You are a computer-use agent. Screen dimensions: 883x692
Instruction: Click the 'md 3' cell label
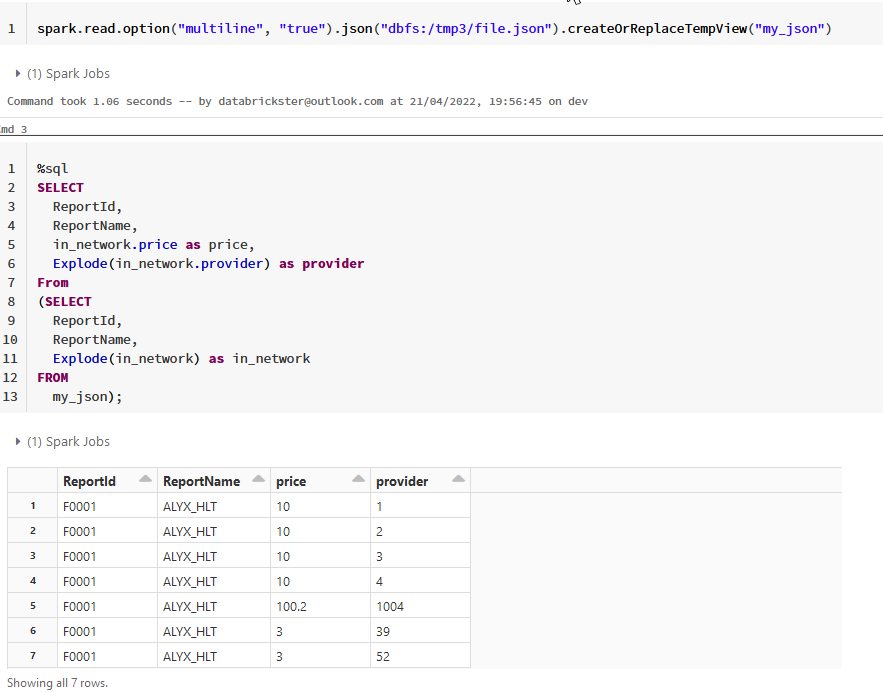coord(14,130)
